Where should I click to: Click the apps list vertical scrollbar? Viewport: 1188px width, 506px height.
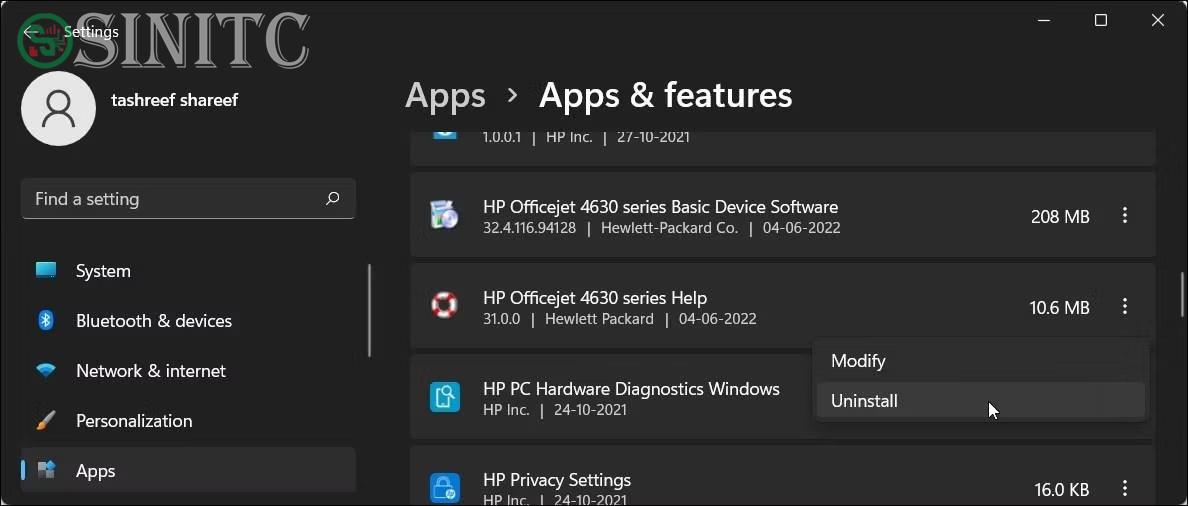(x=1183, y=295)
